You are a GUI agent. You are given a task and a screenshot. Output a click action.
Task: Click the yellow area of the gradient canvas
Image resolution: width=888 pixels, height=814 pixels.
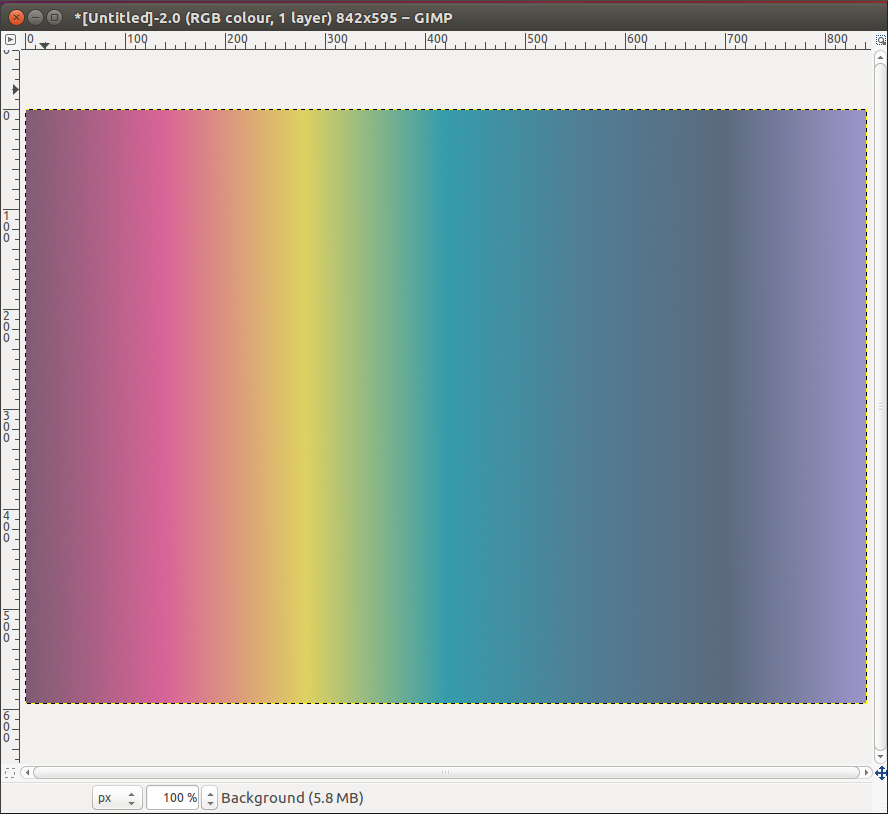point(300,400)
